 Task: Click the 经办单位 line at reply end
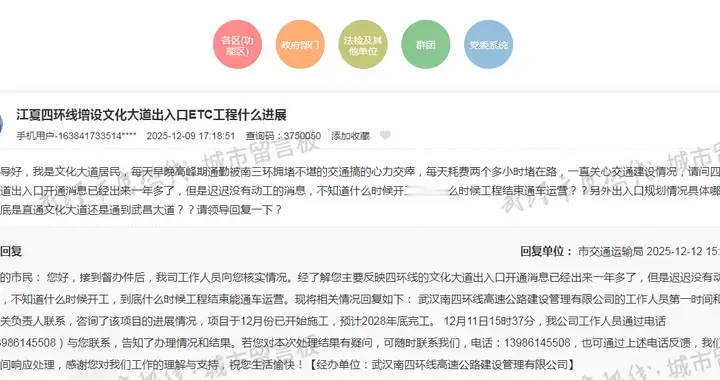click(443, 365)
